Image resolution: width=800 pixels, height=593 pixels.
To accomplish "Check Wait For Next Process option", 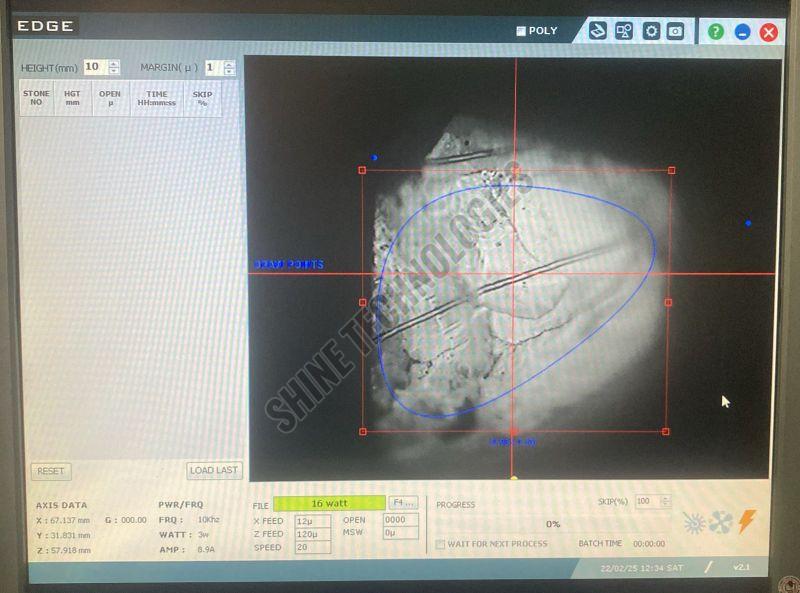I will coord(440,544).
